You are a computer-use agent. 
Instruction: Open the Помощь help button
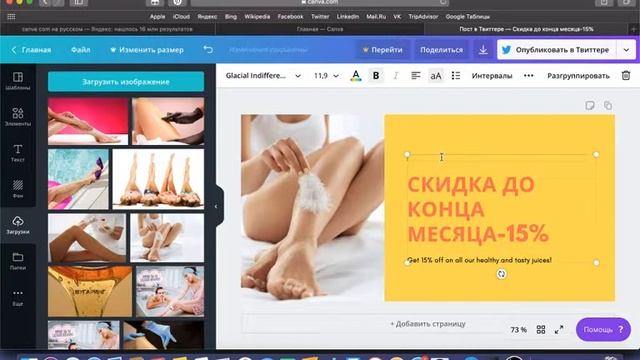(x=603, y=329)
